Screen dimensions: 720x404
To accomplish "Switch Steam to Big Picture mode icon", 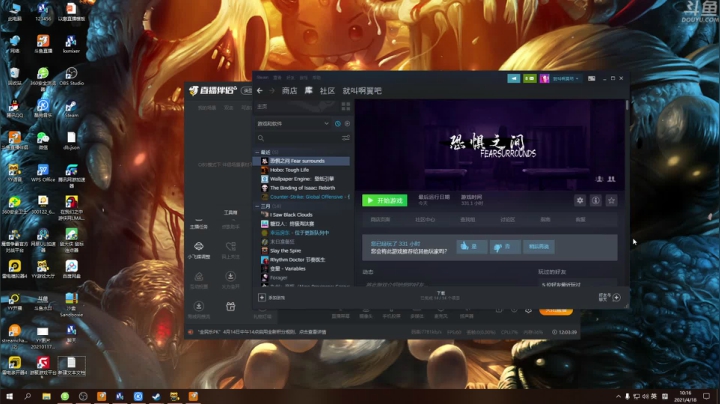I will point(591,79).
